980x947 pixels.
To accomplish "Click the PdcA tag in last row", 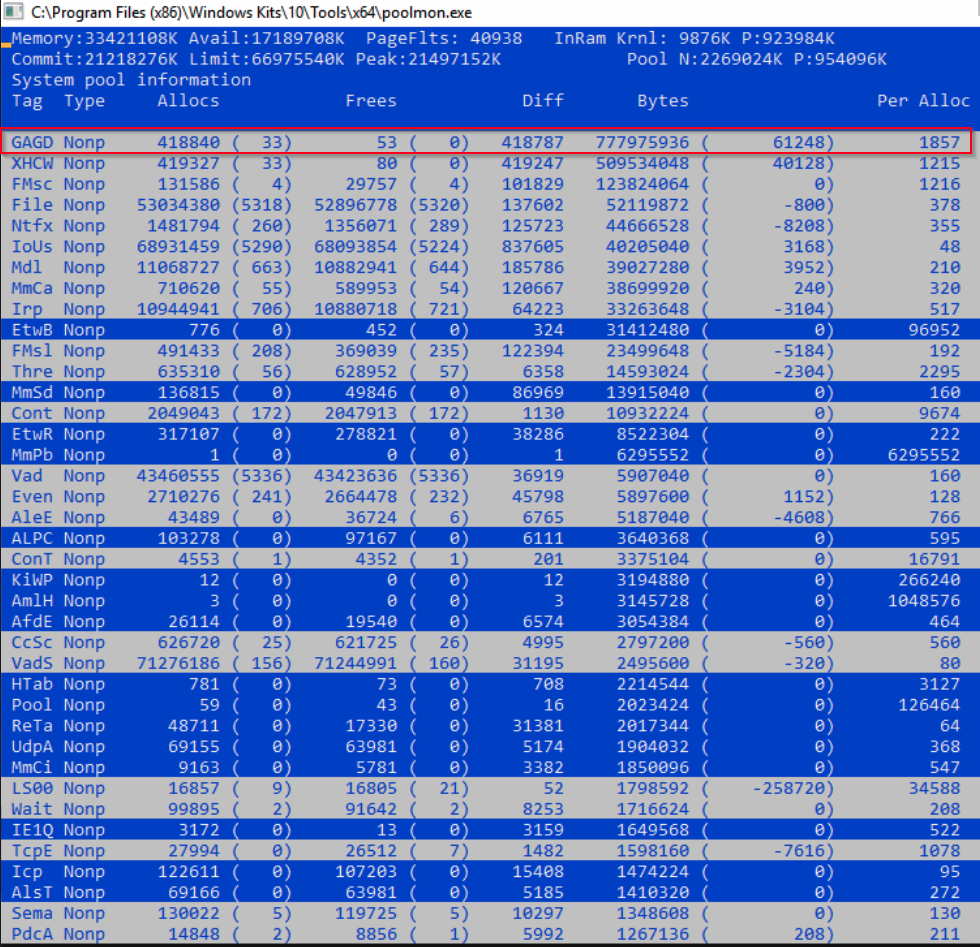I will (32, 934).
